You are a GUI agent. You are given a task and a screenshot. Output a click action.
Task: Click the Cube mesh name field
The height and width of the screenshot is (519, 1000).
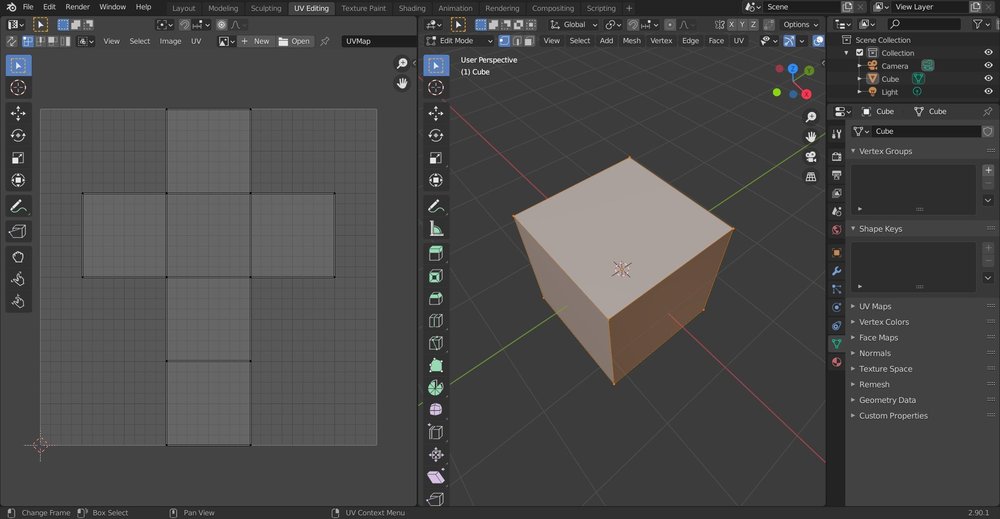[x=924, y=131]
